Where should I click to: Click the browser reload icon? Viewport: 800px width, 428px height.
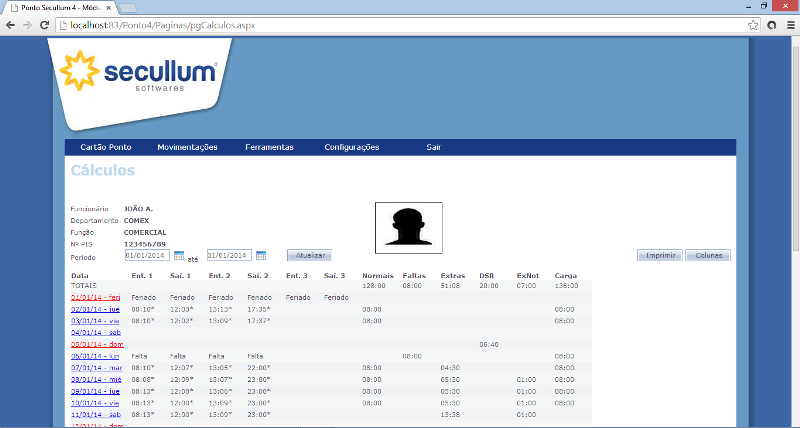45,24
